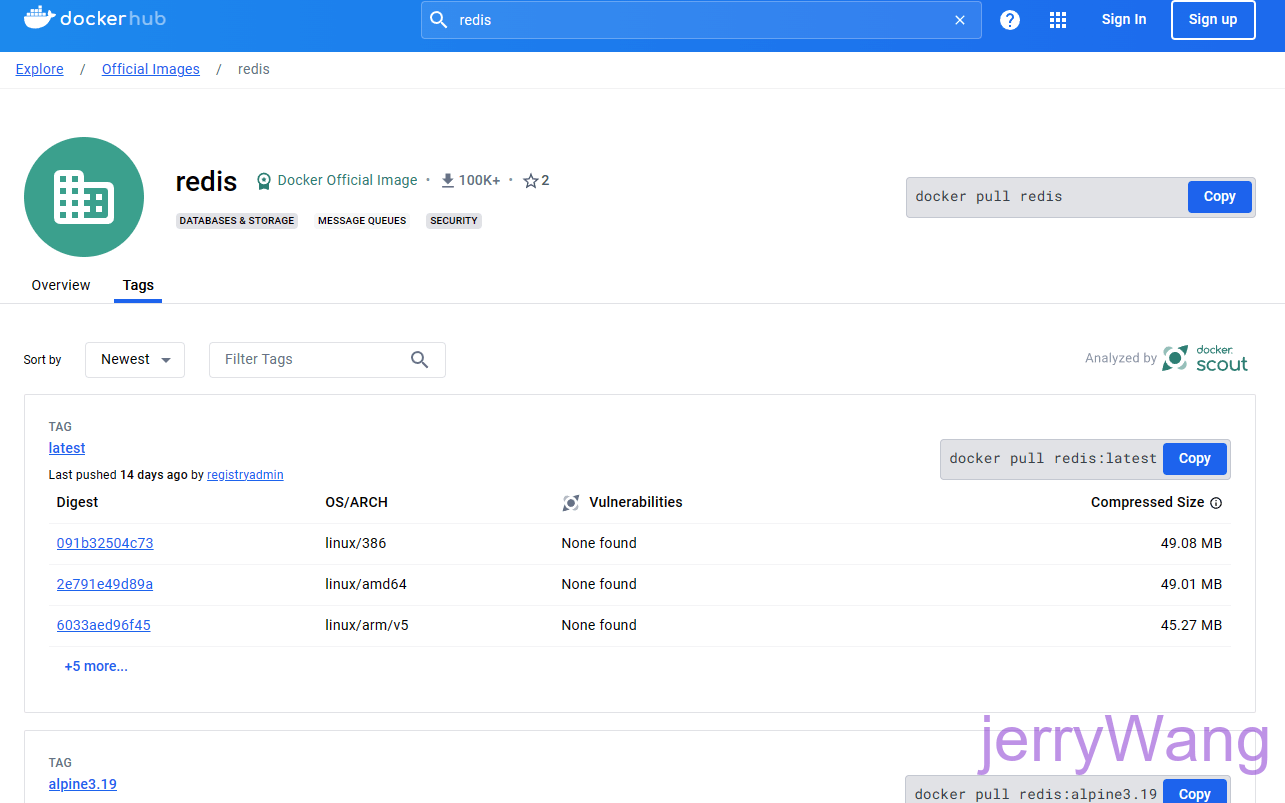Clear the search field with the X icon
Viewport: 1285px width, 803px height.
tap(959, 19)
